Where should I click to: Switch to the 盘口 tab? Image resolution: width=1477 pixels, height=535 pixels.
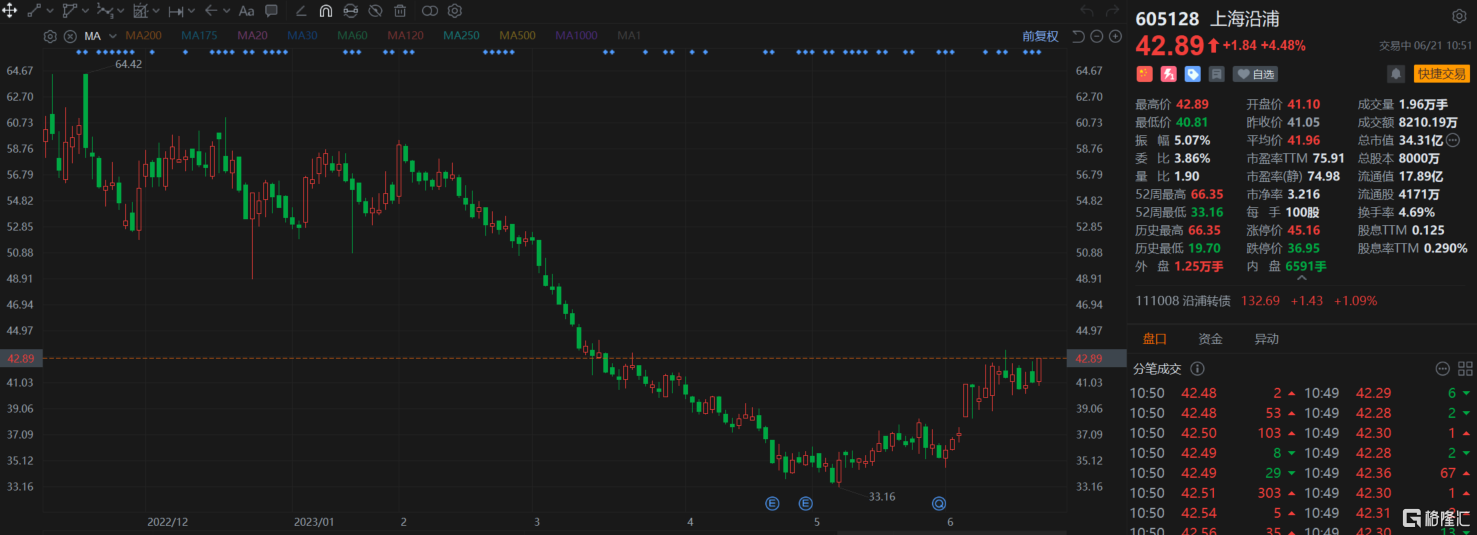click(1154, 339)
